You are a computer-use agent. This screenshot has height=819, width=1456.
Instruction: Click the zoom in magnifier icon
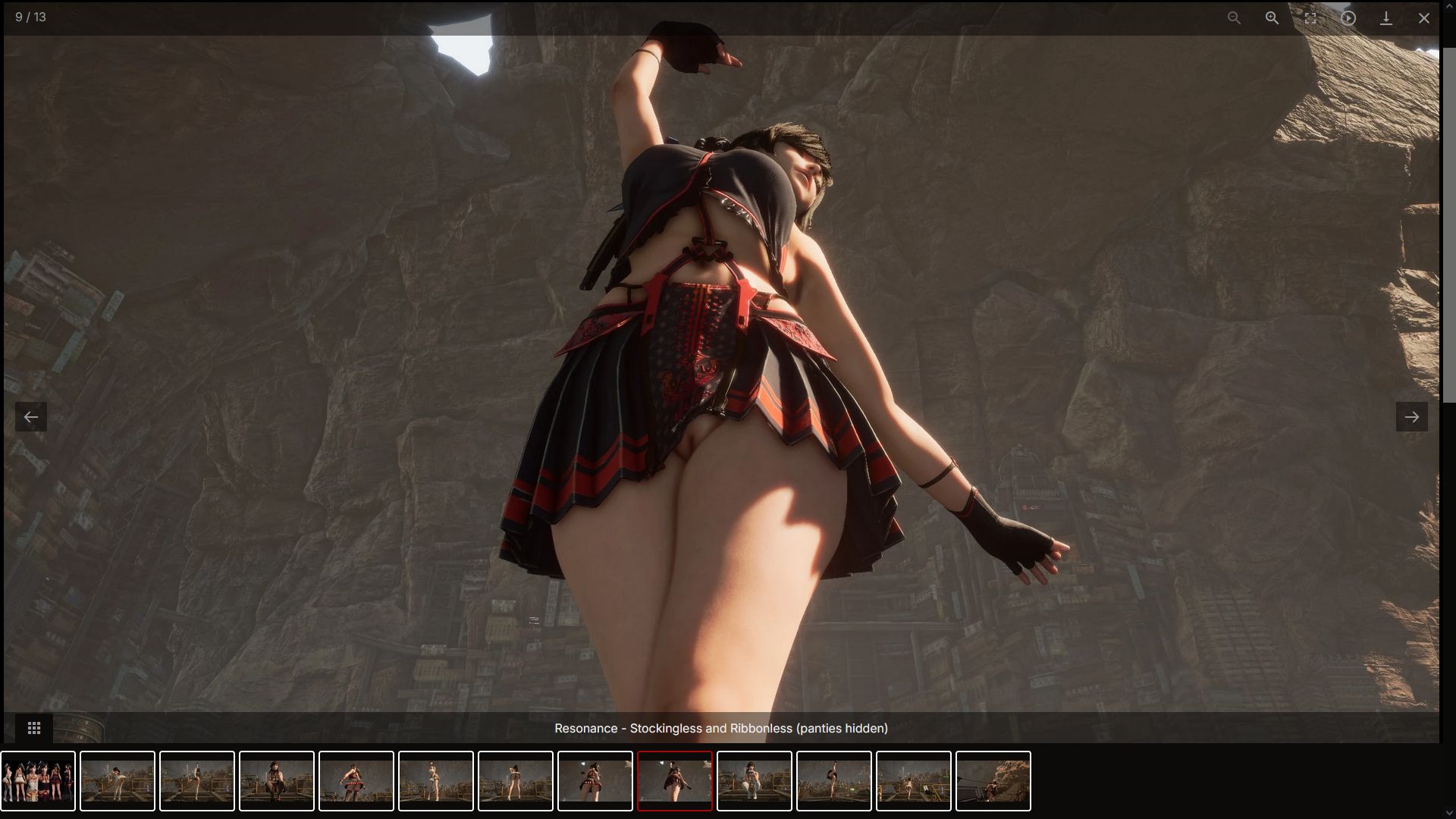(x=1272, y=17)
